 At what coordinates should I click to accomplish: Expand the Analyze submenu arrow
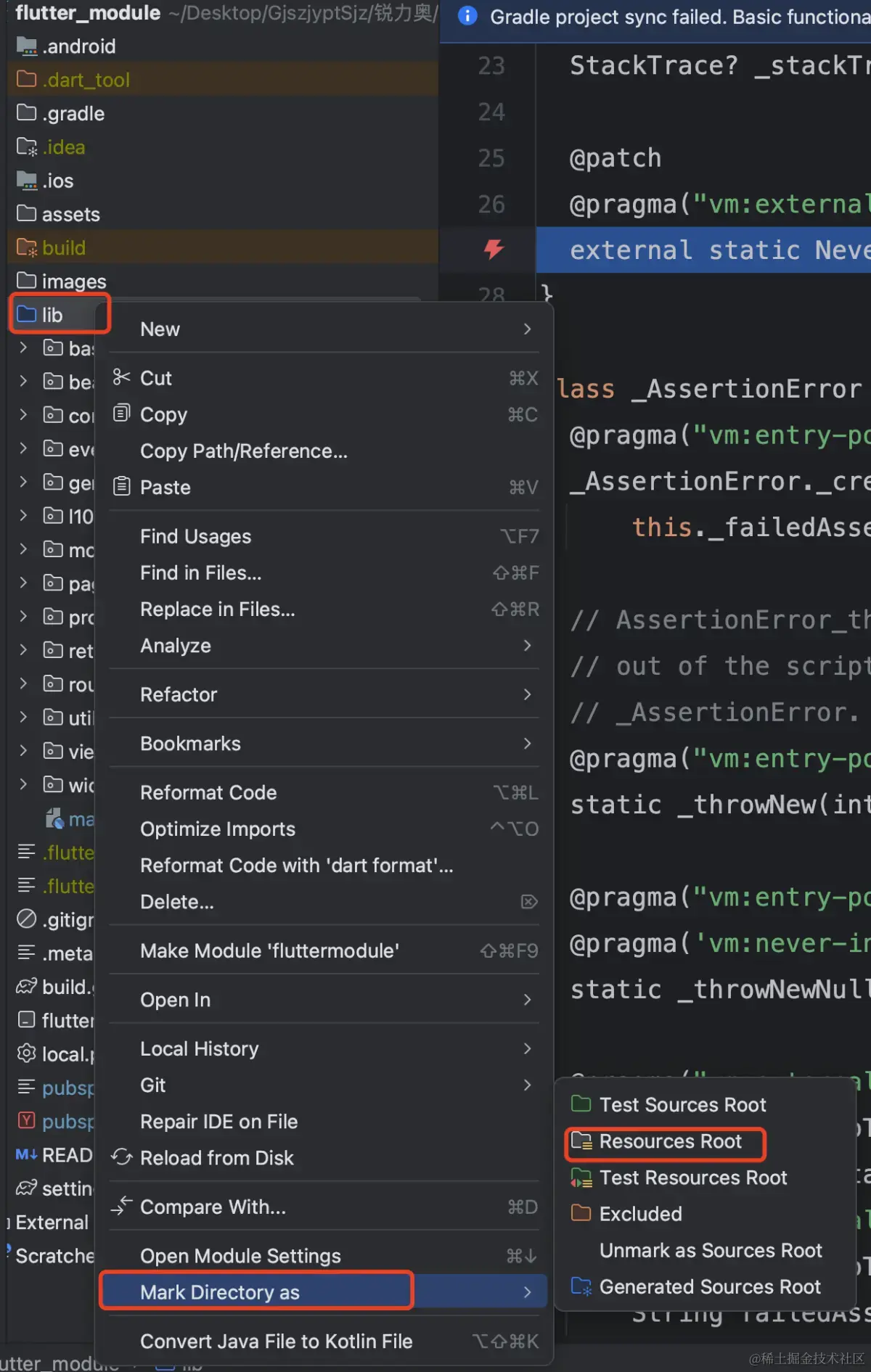coord(528,645)
